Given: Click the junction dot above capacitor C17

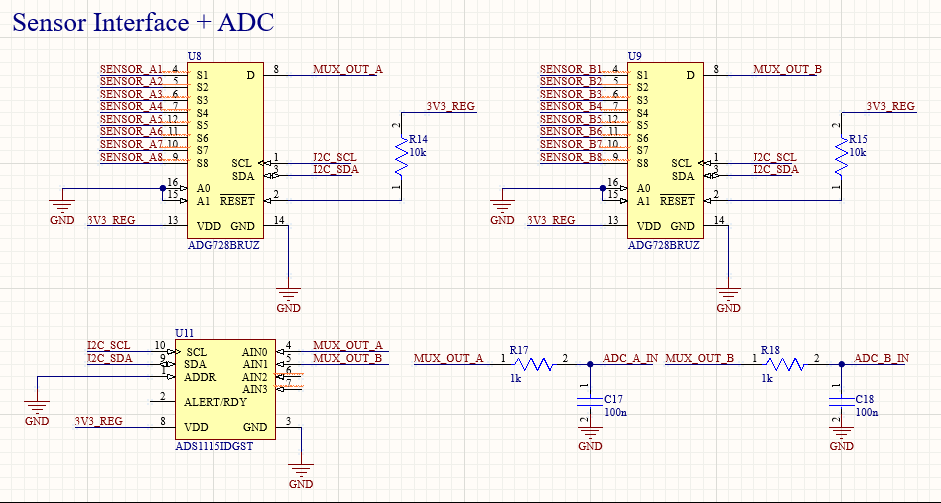Looking at the screenshot, I should coord(590,364).
